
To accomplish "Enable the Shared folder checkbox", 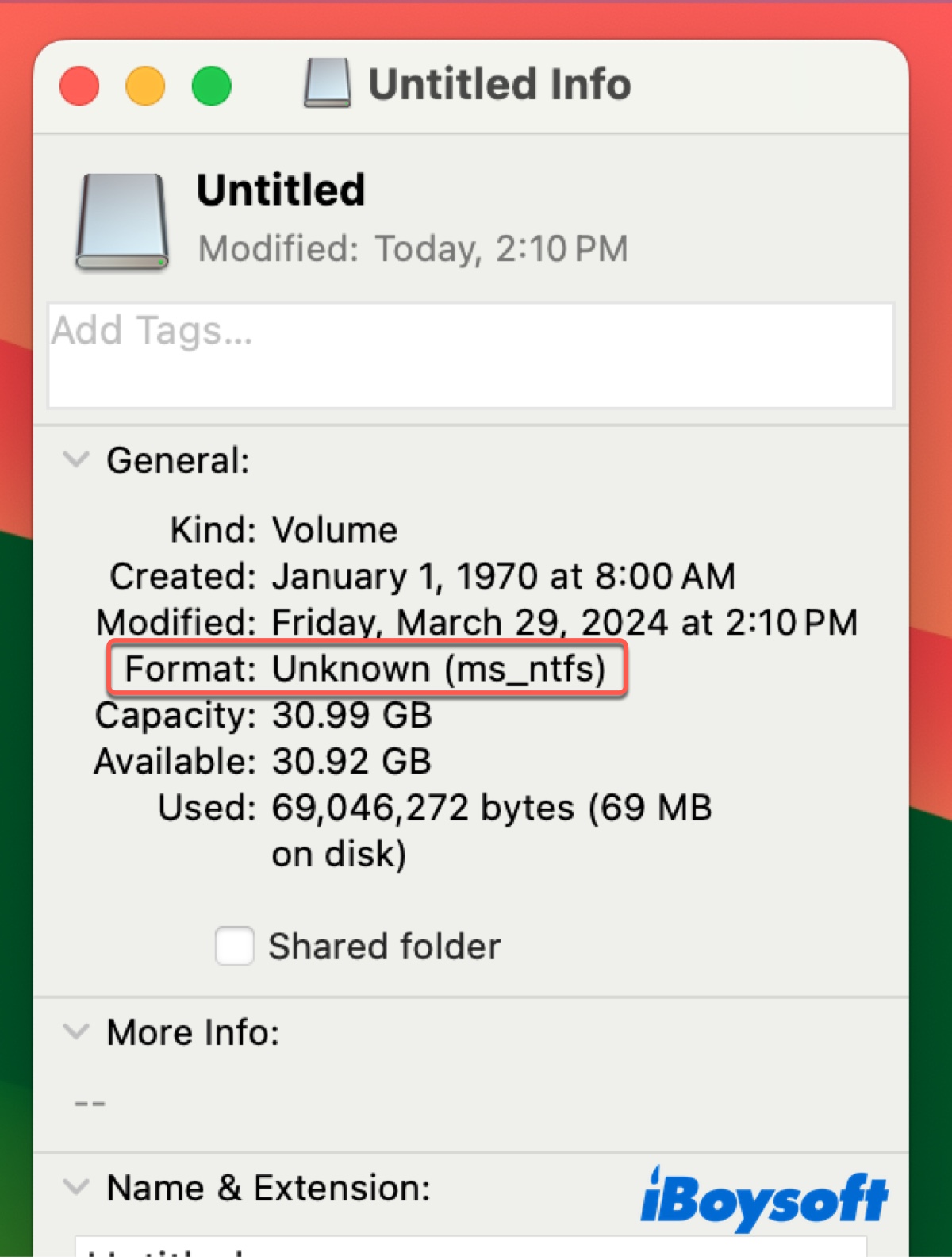I will (233, 945).
